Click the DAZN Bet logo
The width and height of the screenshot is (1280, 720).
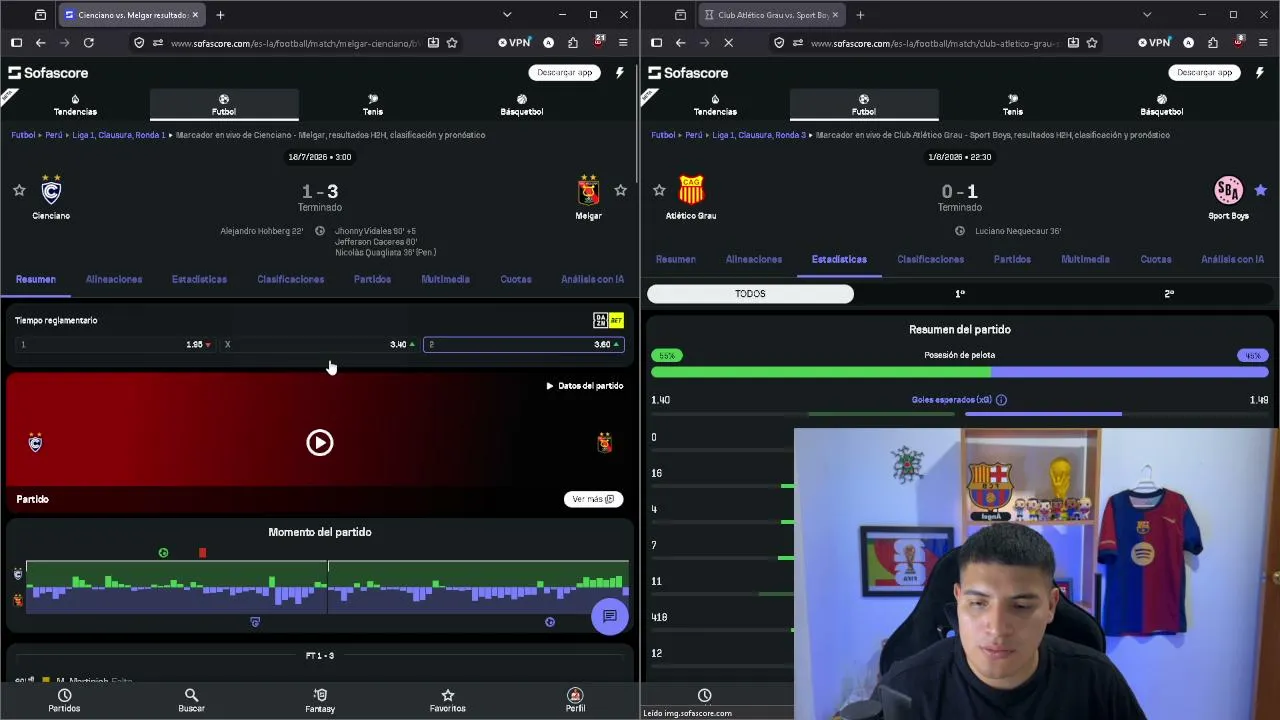[608, 320]
